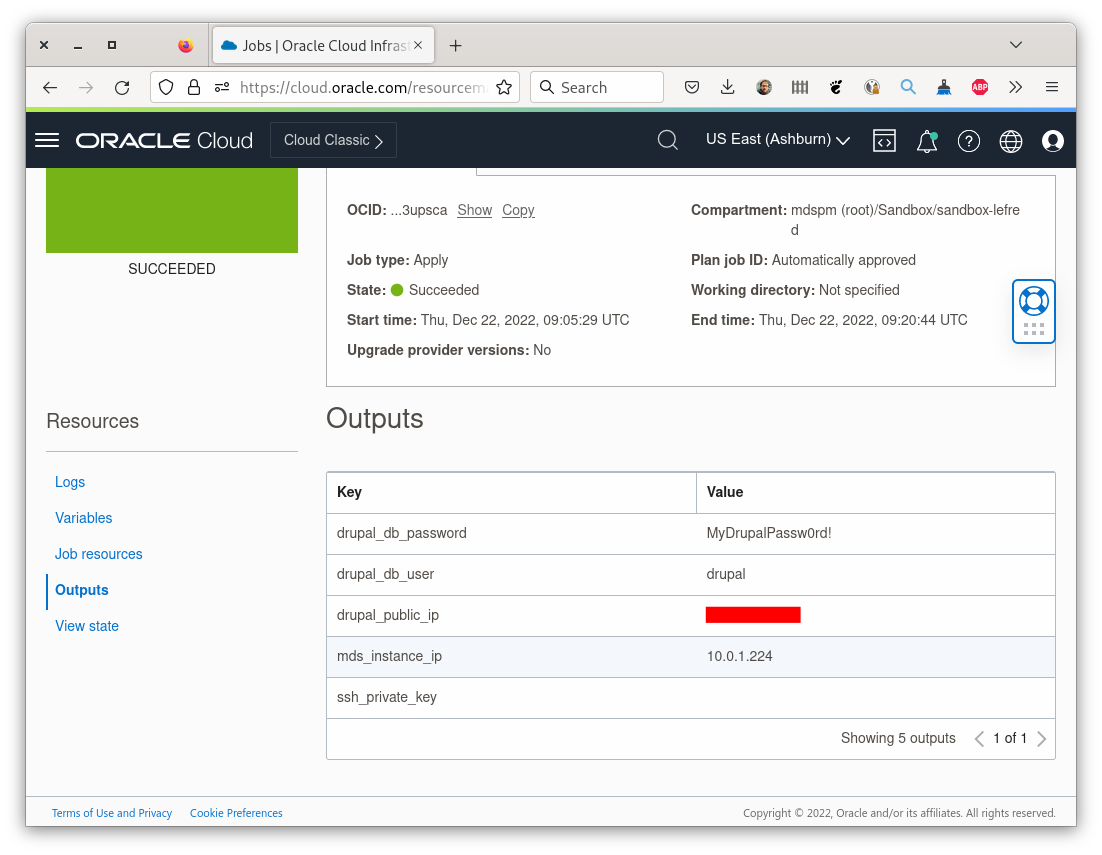Bookmark the page with the star icon

pos(504,87)
